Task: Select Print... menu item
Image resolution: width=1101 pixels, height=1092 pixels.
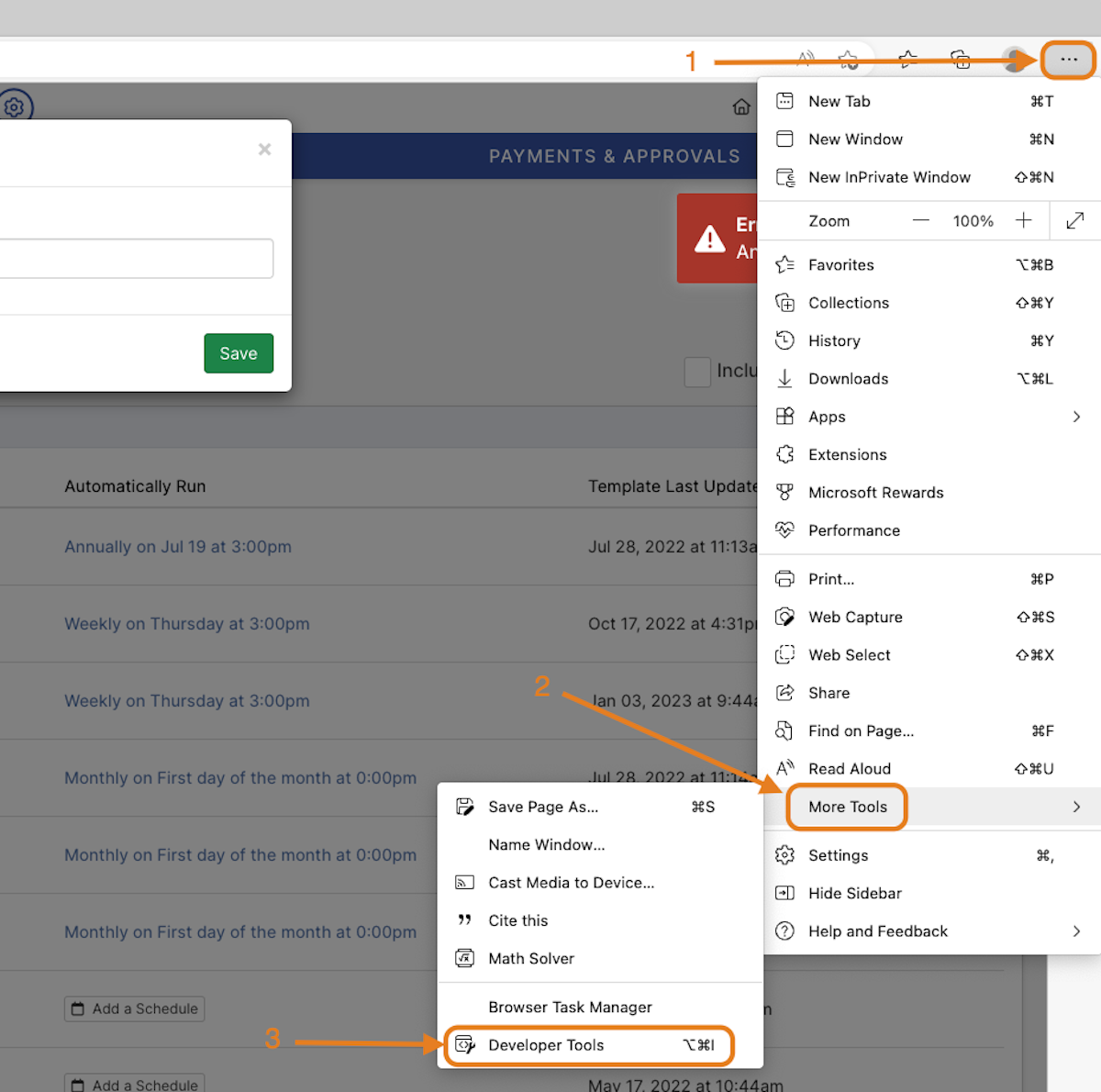Action: (x=929, y=579)
